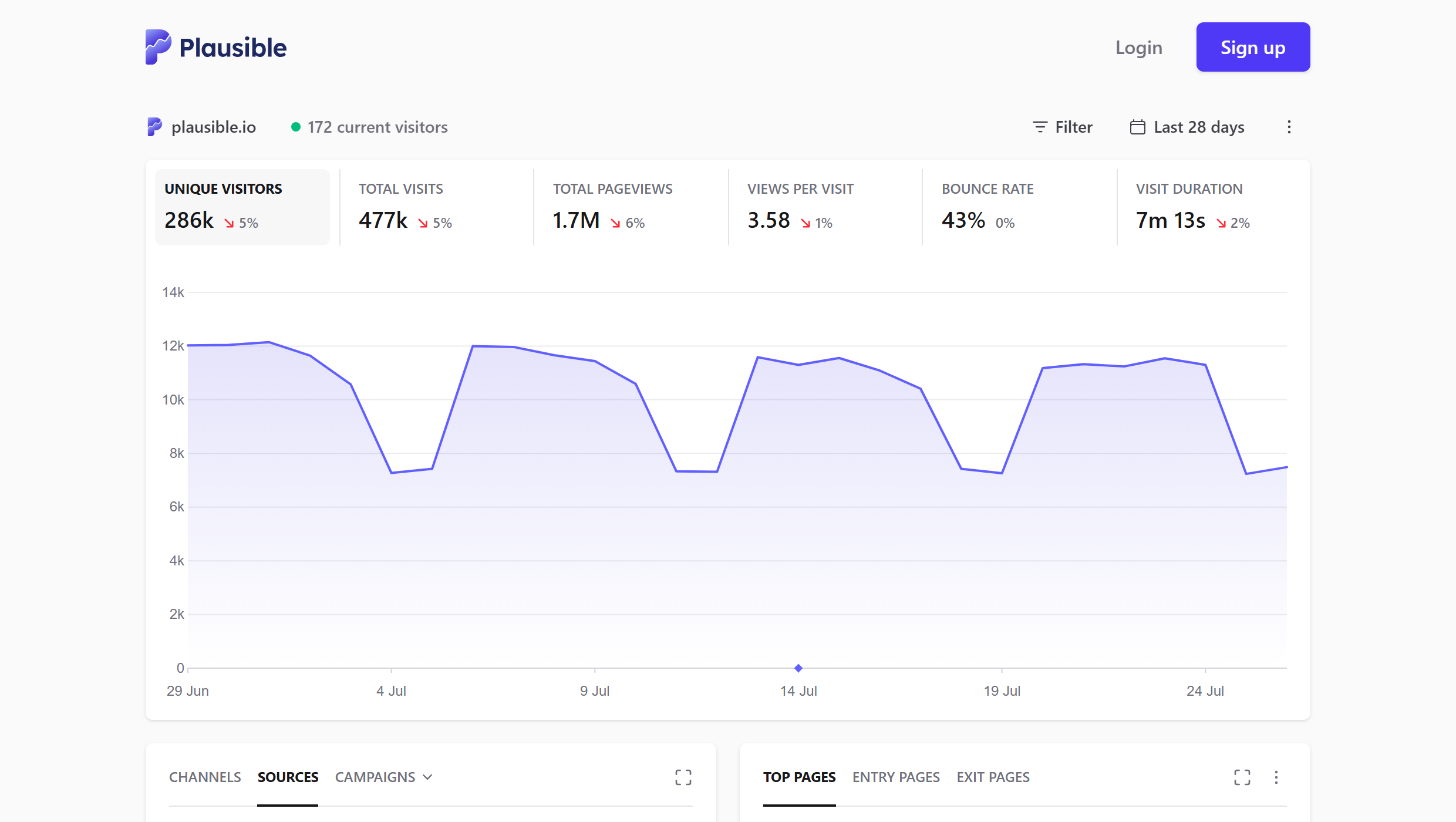Open the Top Pages three-dot menu
Screen dimensions: 1456x822
(1276, 777)
